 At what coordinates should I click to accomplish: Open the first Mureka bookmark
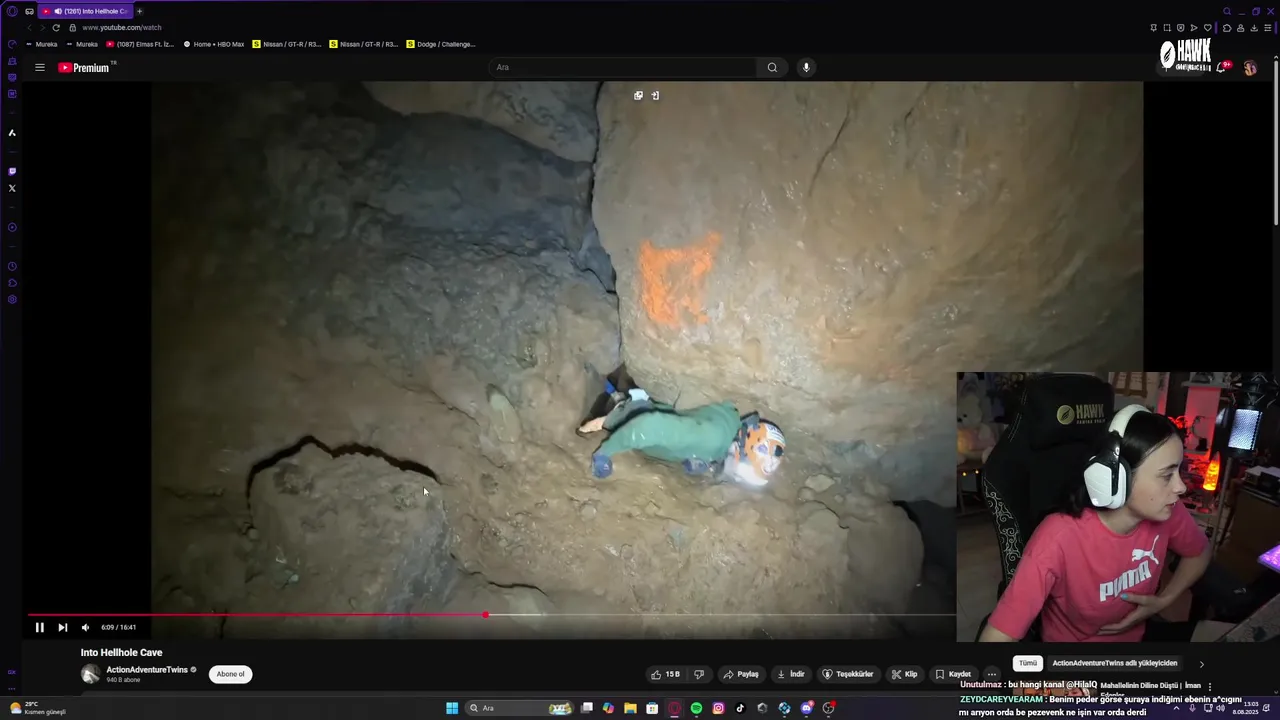[x=42, y=44]
